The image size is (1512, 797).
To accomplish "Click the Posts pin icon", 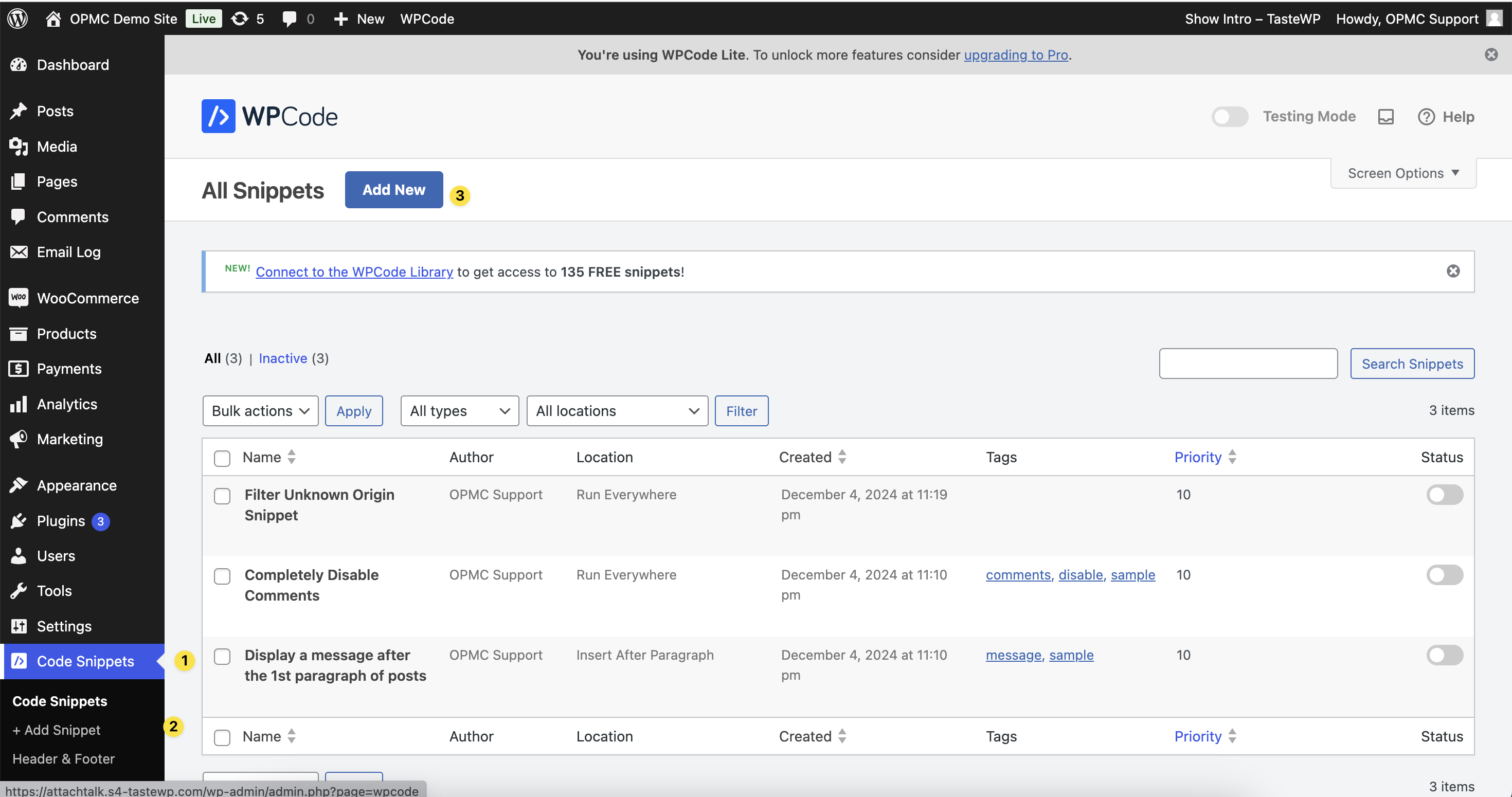I will click(x=19, y=111).
